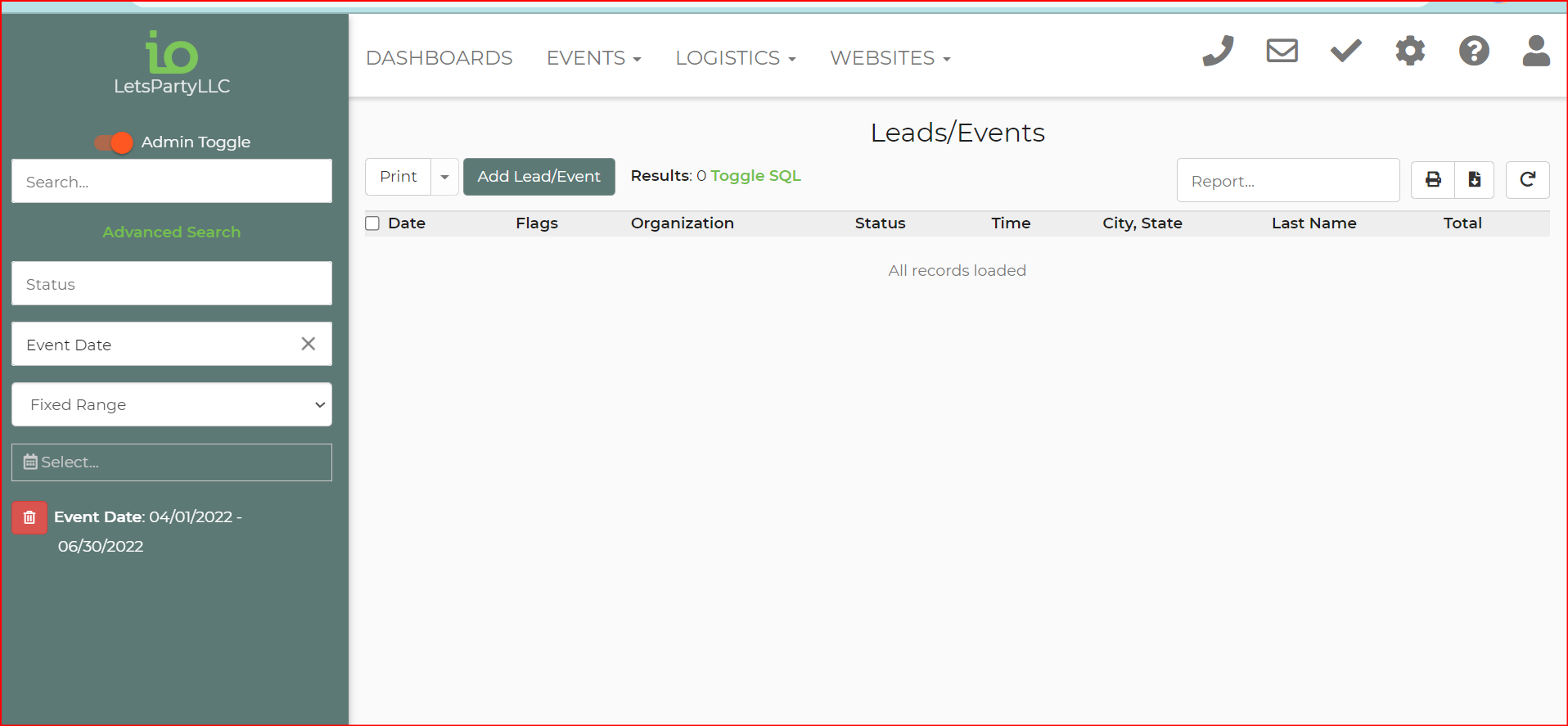Click the refresh results icon
The height and width of the screenshot is (726, 1568).
point(1527,180)
